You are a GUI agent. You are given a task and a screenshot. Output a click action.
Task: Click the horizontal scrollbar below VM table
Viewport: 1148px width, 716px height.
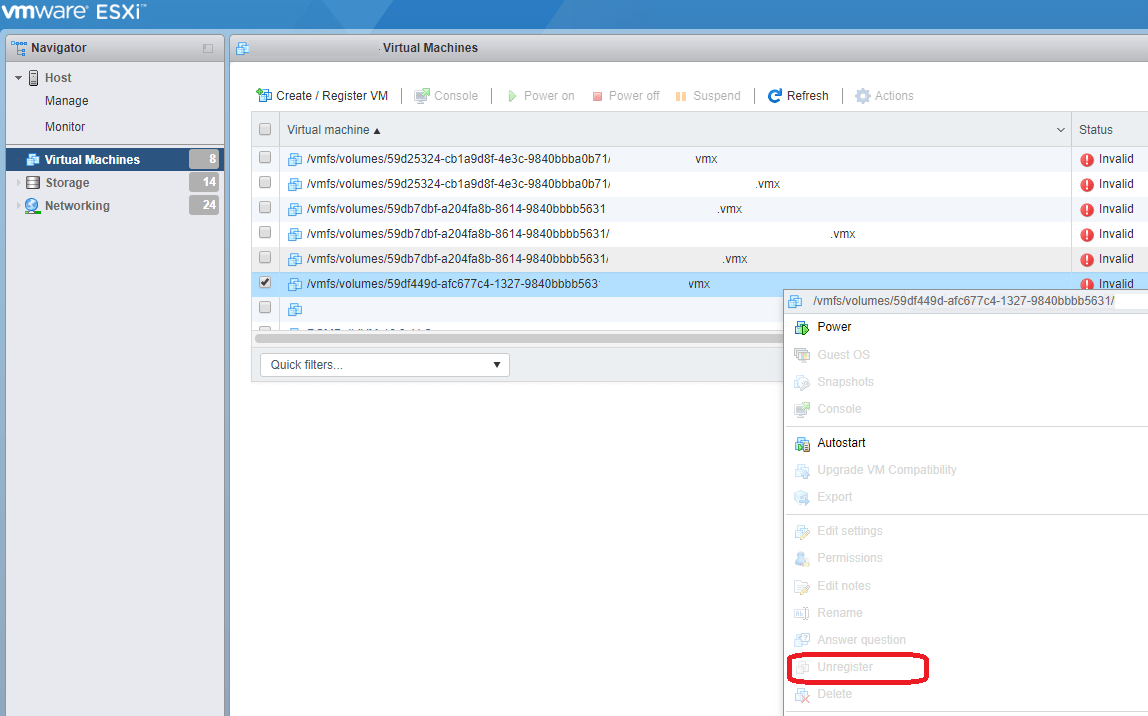tap(518, 338)
